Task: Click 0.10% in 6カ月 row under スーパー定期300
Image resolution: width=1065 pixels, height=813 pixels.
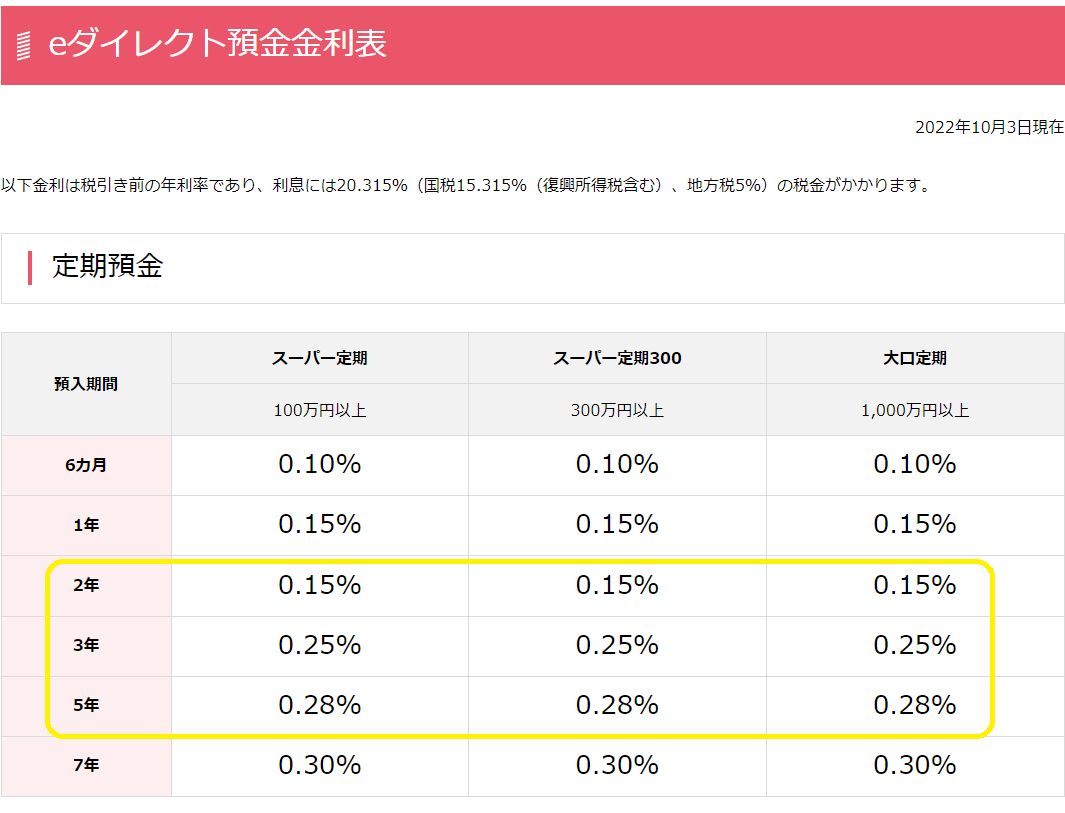Action: [x=617, y=464]
